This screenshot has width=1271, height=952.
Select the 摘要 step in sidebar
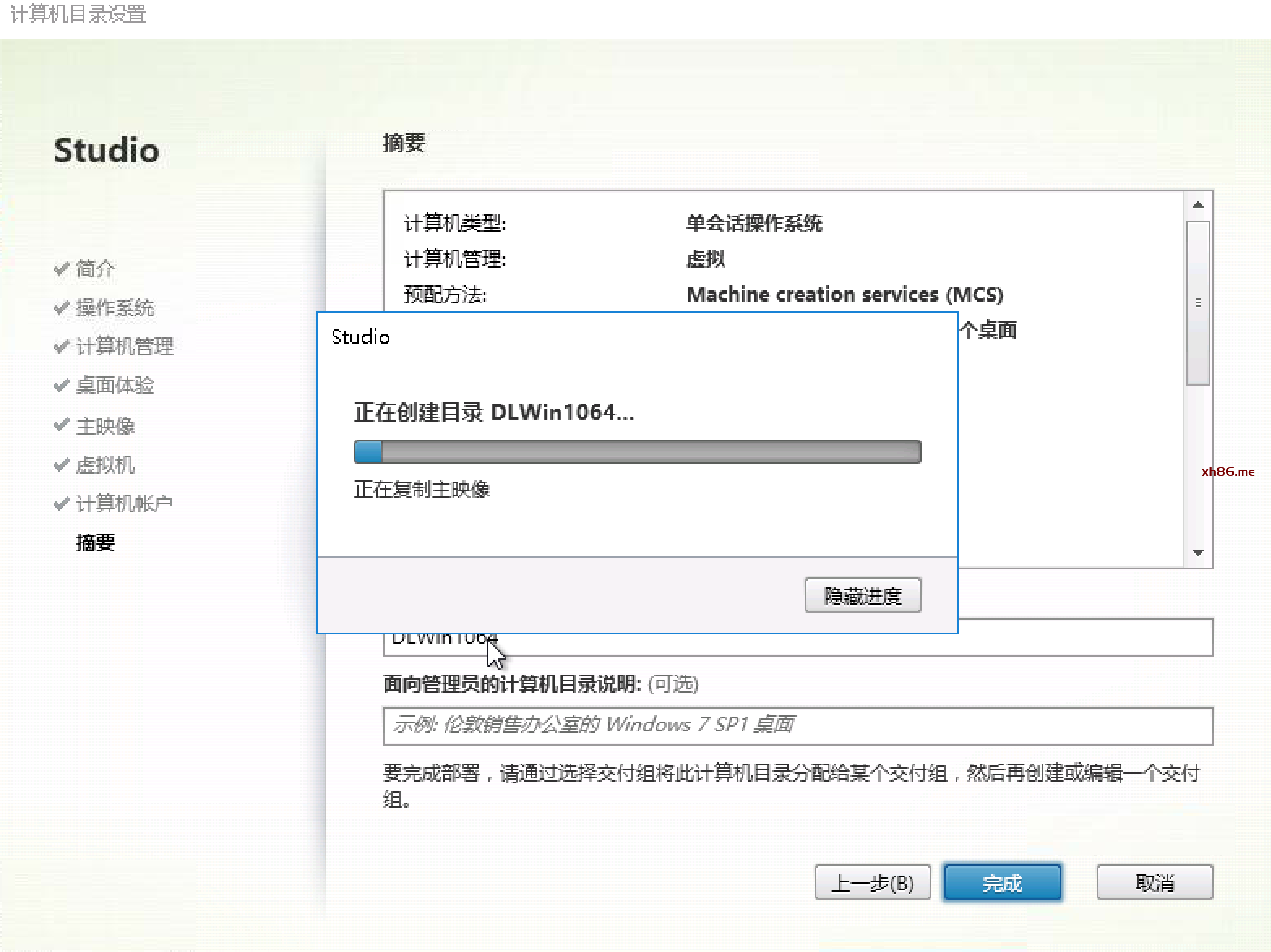(95, 543)
